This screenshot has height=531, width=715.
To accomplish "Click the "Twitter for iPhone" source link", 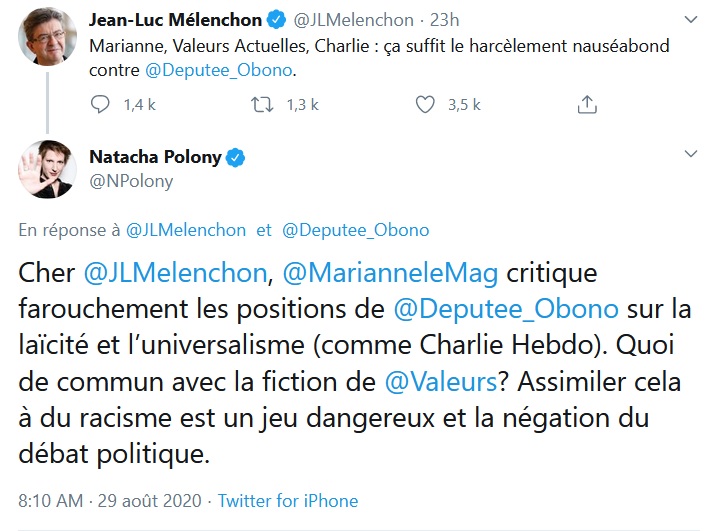I will pyautogui.click(x=288, y=501).
